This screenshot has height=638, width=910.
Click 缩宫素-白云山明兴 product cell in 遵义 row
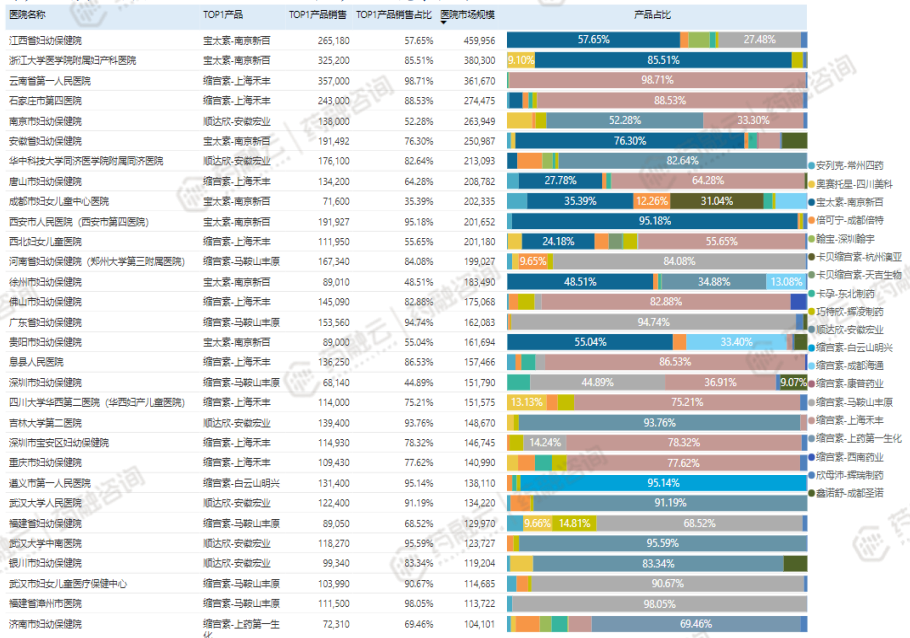241,483
